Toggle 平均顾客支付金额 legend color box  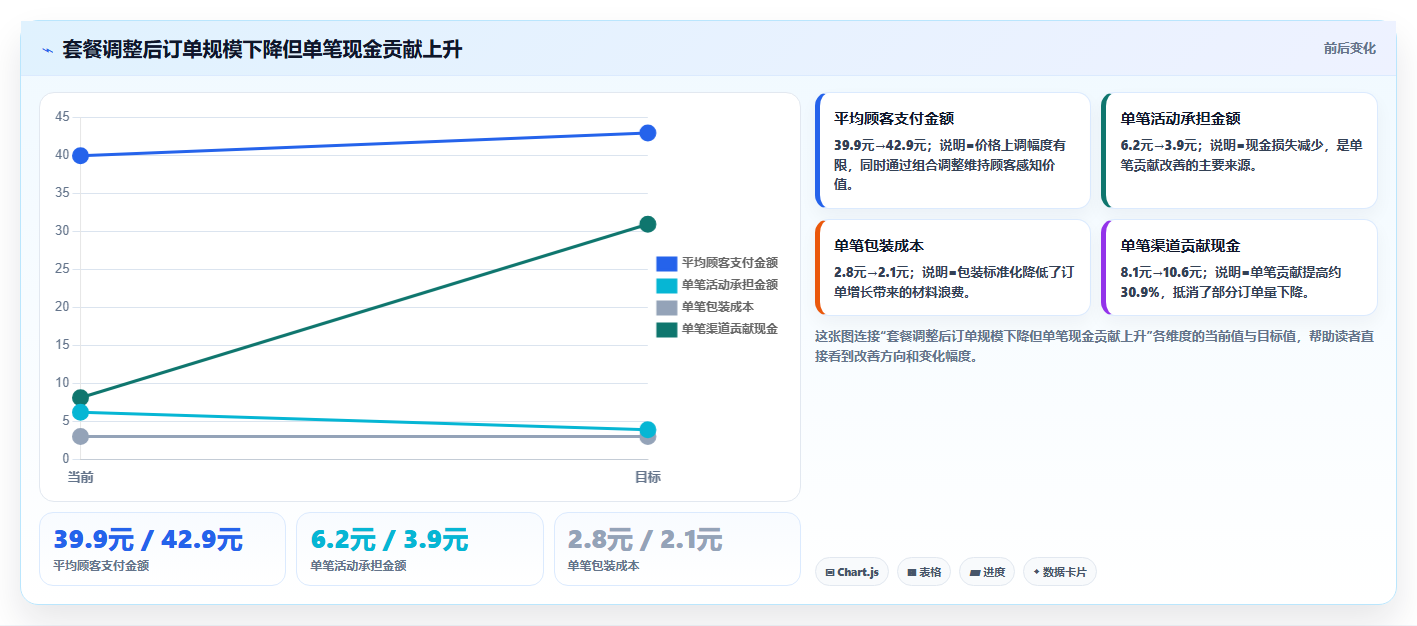coord(666,263)
